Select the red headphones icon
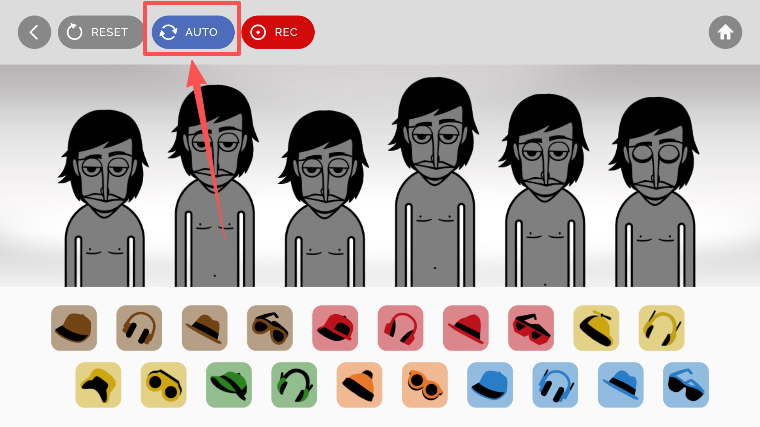This screenshot has width=760, height=427. tap(400, 328)
